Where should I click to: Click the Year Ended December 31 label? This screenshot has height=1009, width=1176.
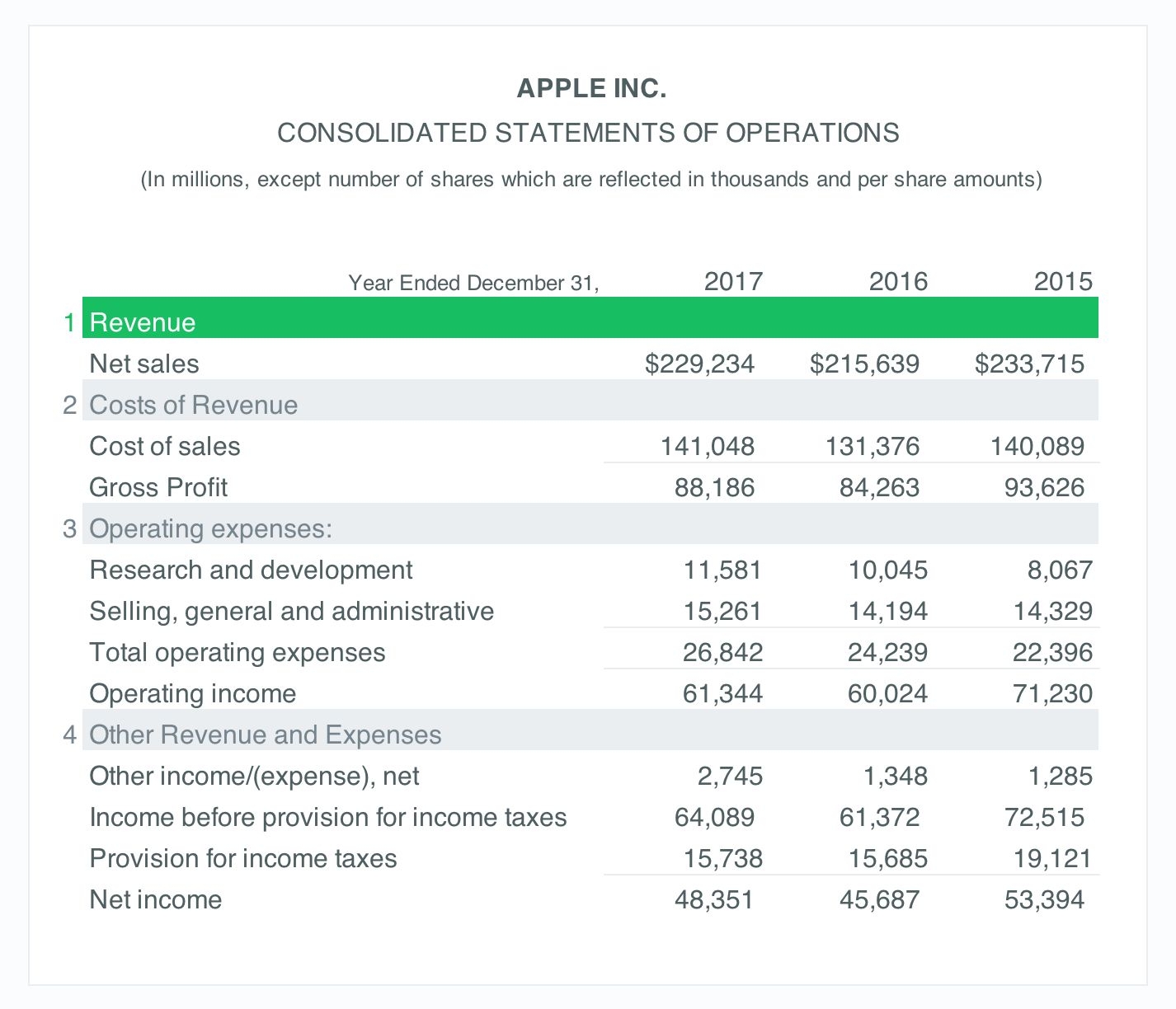click(x=475, y=283)
